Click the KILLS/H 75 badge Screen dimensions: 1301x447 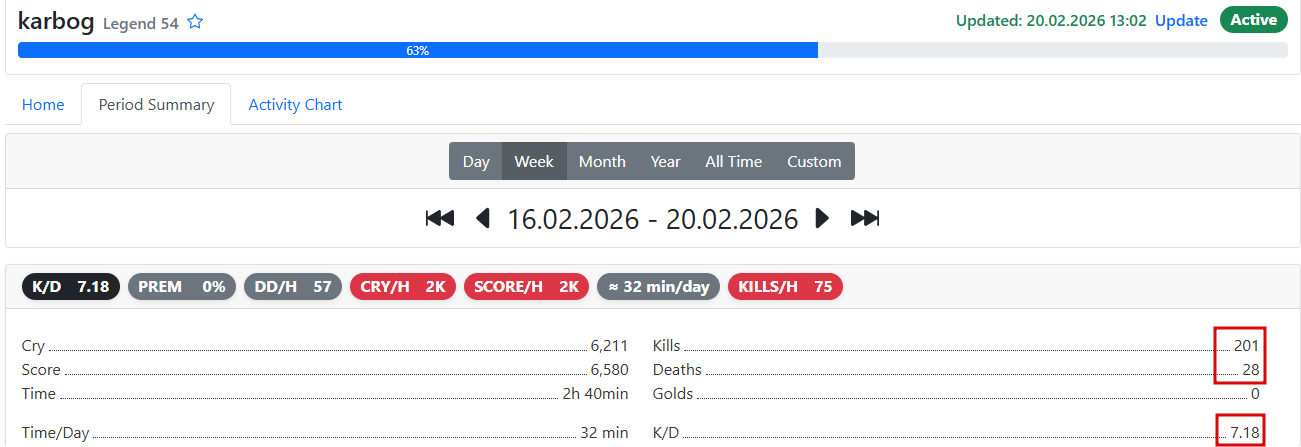(x=785, y=287)
